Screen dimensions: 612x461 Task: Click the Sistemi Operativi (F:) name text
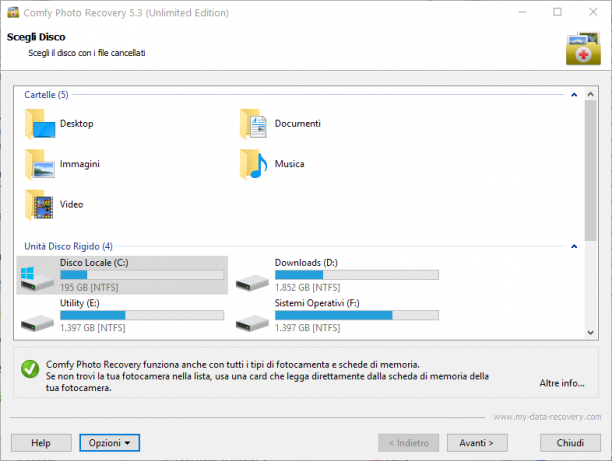pos(317,303)
